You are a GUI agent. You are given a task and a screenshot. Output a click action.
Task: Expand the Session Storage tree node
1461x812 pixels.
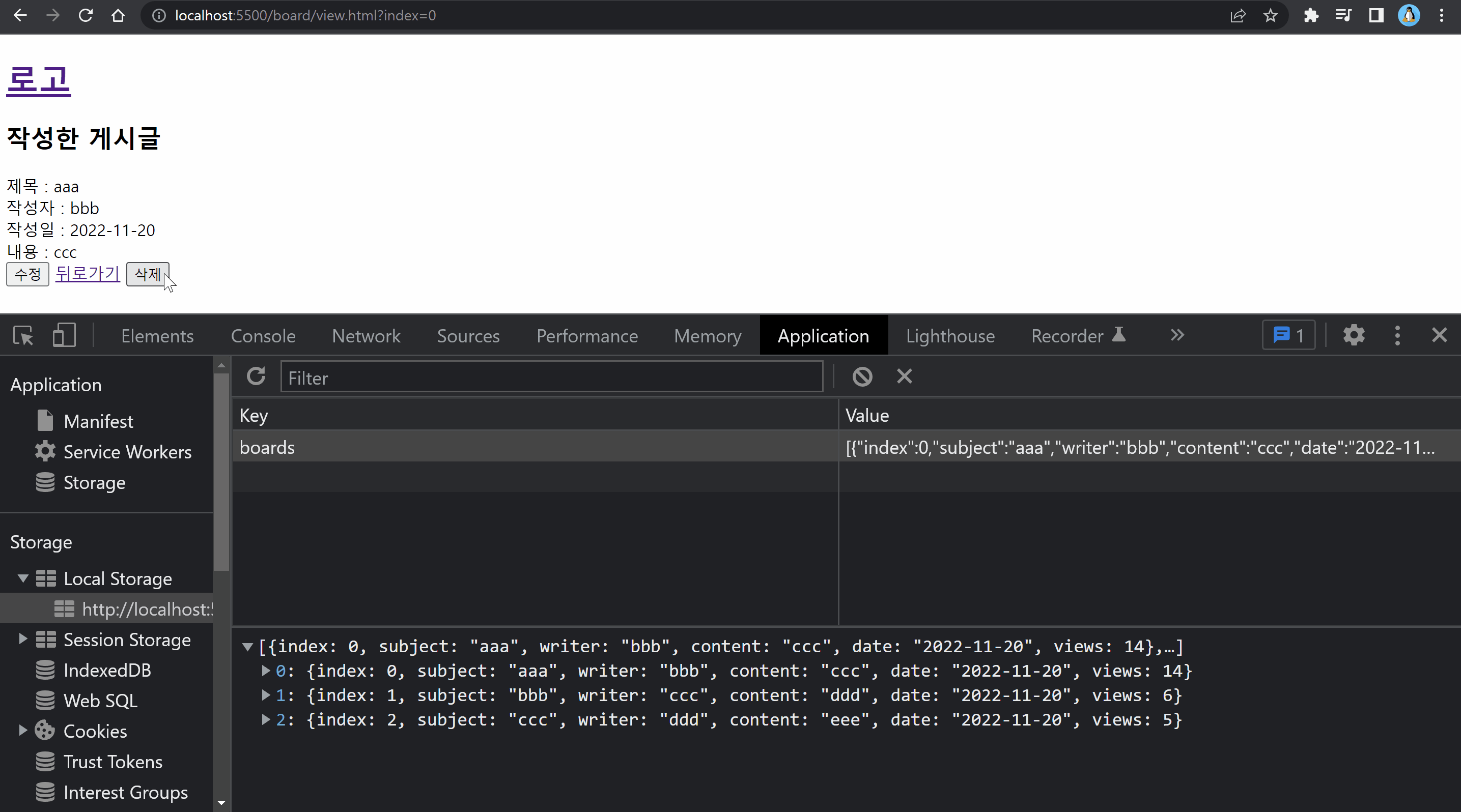pos(23,639)
